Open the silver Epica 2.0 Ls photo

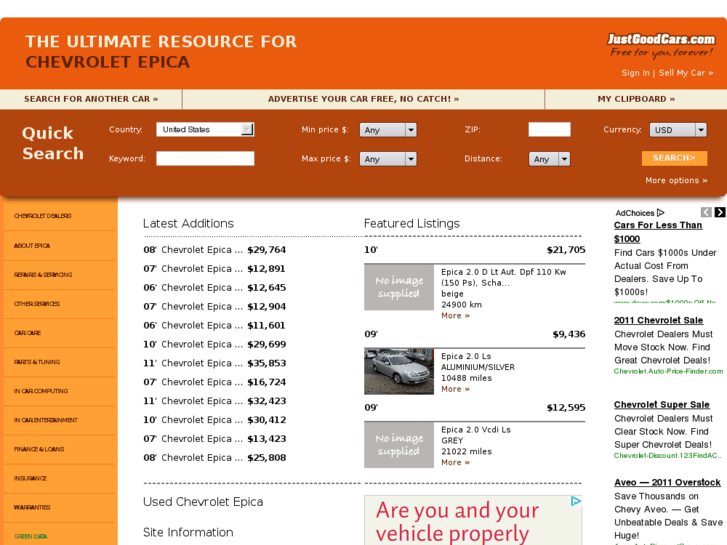pyautogui.click(x=399, y=371)
